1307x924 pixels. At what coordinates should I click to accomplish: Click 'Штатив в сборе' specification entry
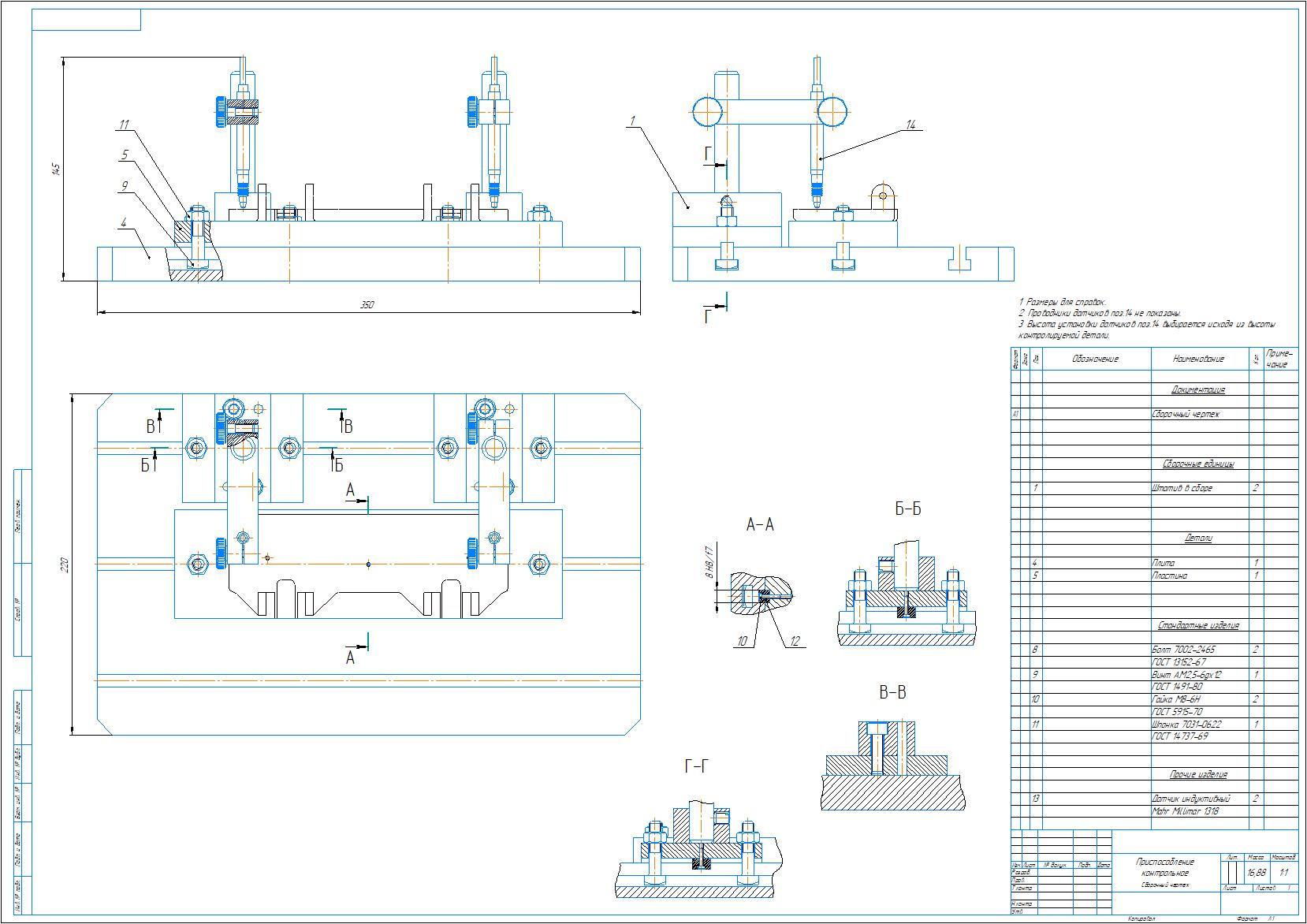pos(1181,488)
